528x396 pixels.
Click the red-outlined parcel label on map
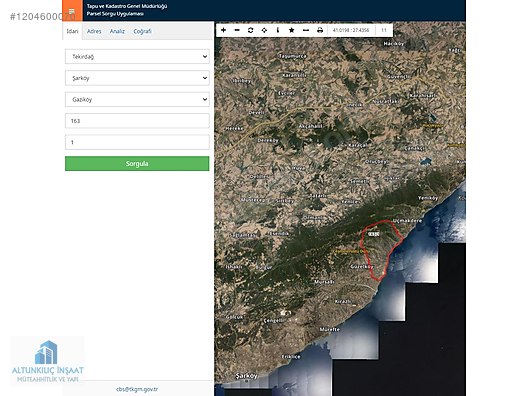(x=374, y=234)
